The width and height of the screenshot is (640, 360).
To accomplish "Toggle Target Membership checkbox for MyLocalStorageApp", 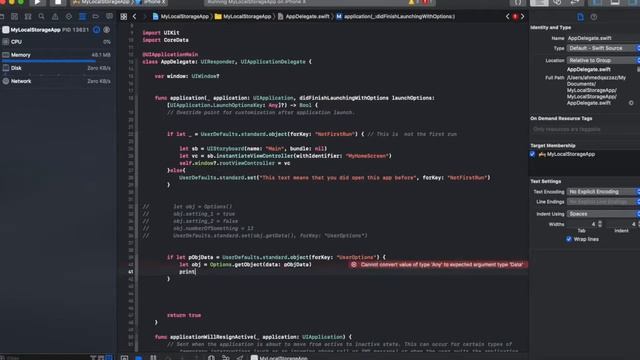I will point(532,154).
